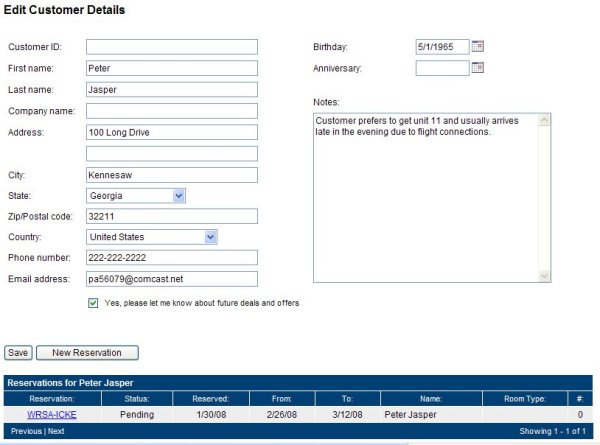Viewport: 600px width, 445px height.
Task: Focus the Customer ID field
Action: [172, 47]
